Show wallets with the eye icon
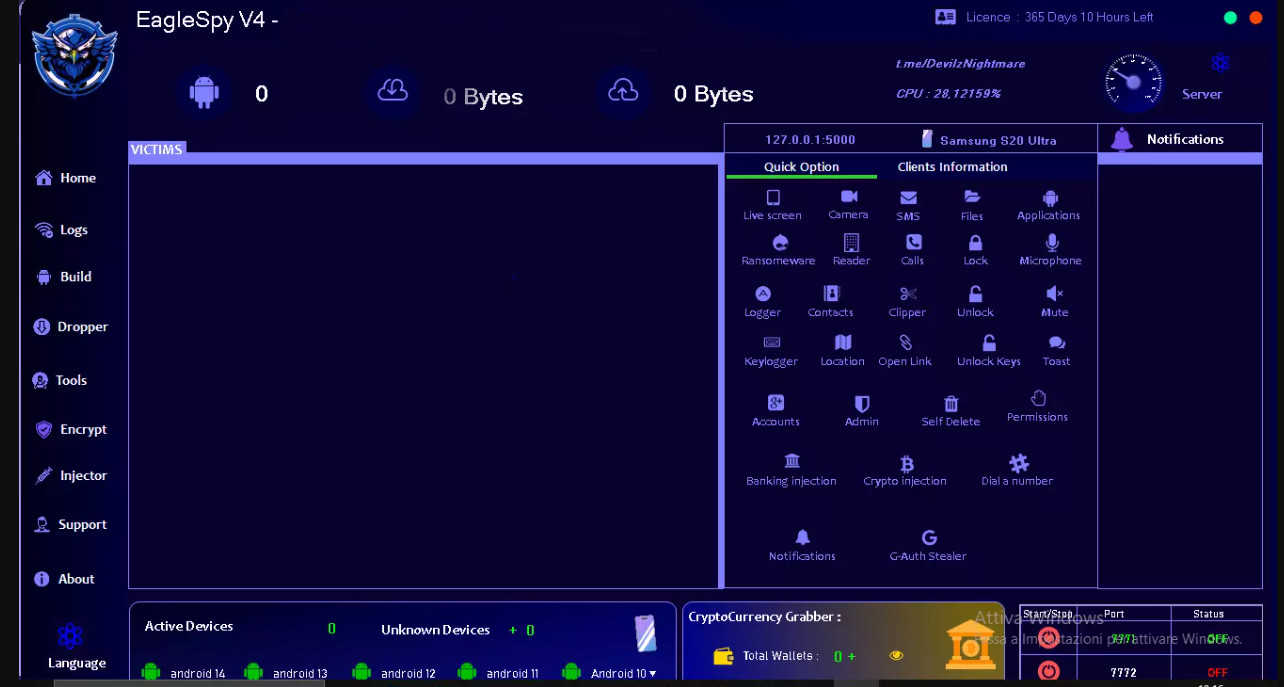Screen dimensions: 1284x687 tap(896, 656)
